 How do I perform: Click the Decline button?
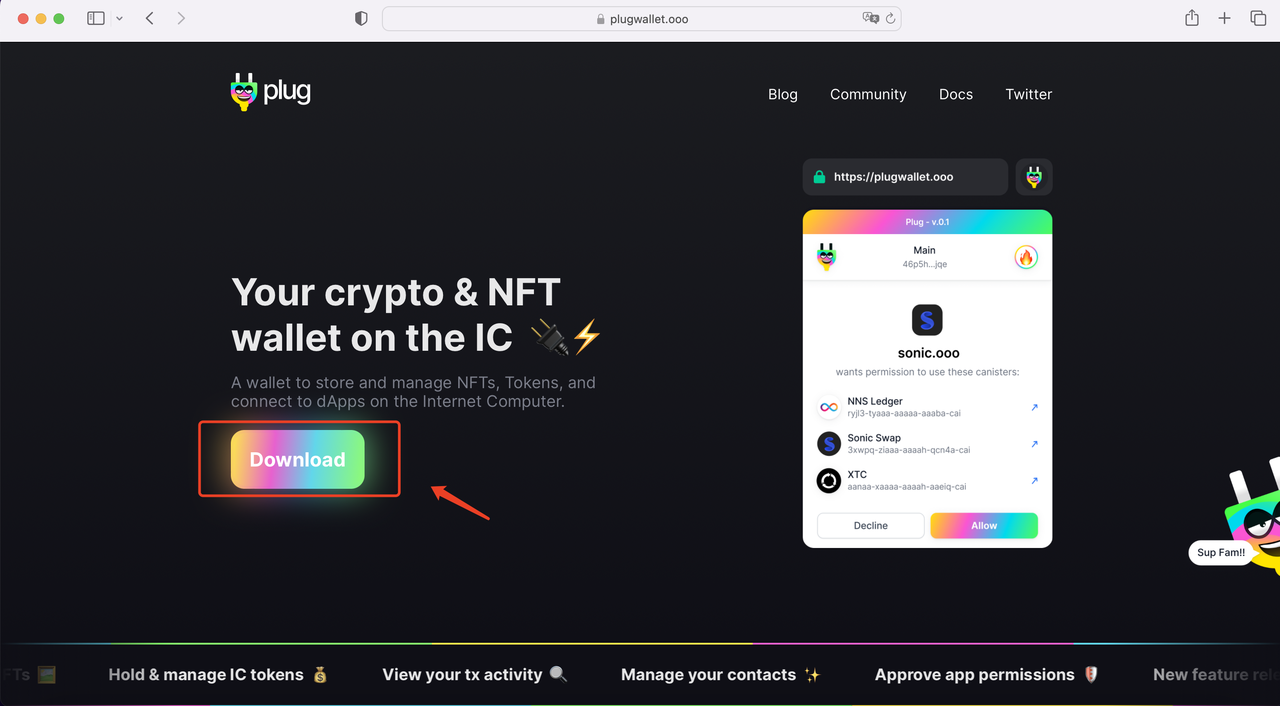click(871, 525)
